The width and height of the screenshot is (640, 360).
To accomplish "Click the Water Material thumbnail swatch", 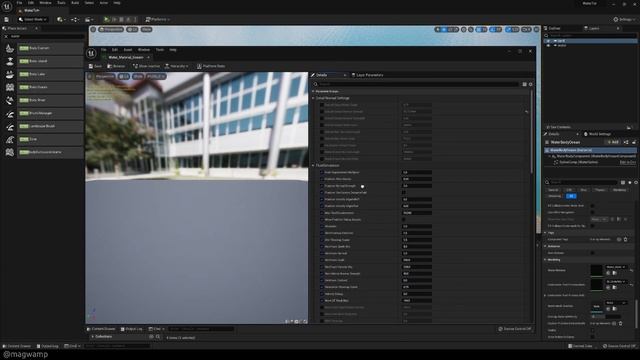I will point(596,270).
